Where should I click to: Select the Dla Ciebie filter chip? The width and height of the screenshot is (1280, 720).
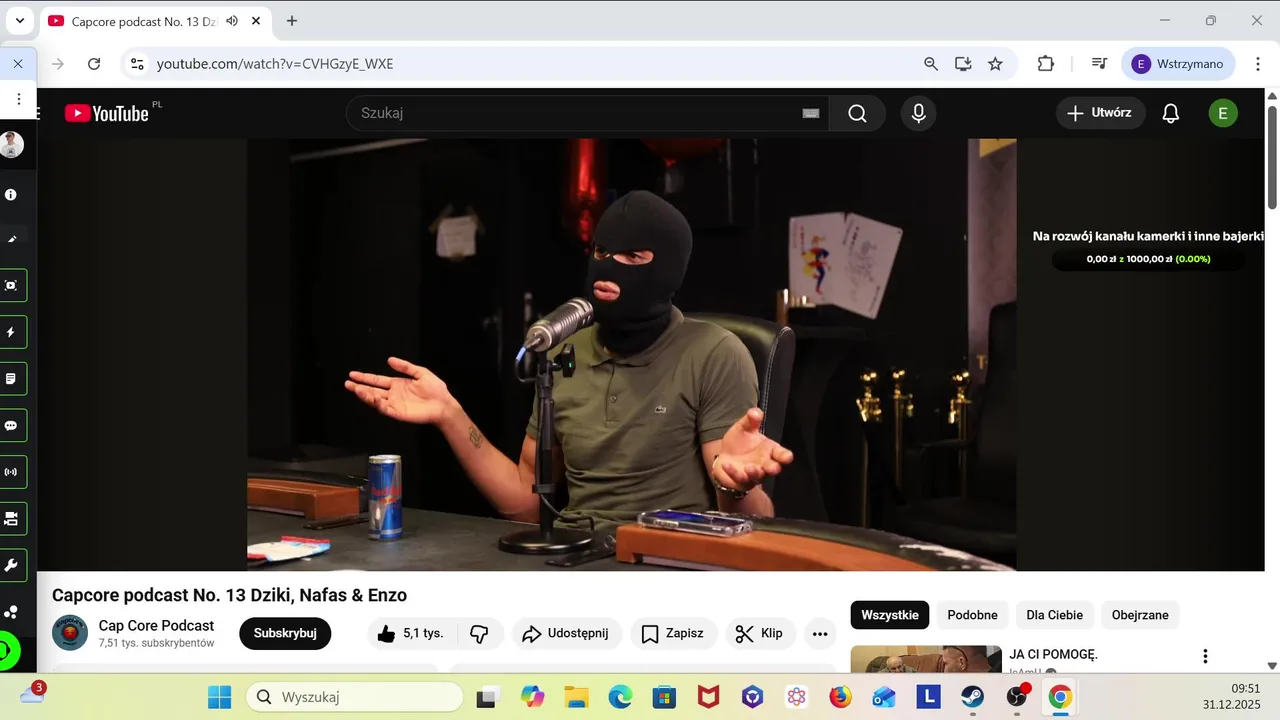(1055, 615)
